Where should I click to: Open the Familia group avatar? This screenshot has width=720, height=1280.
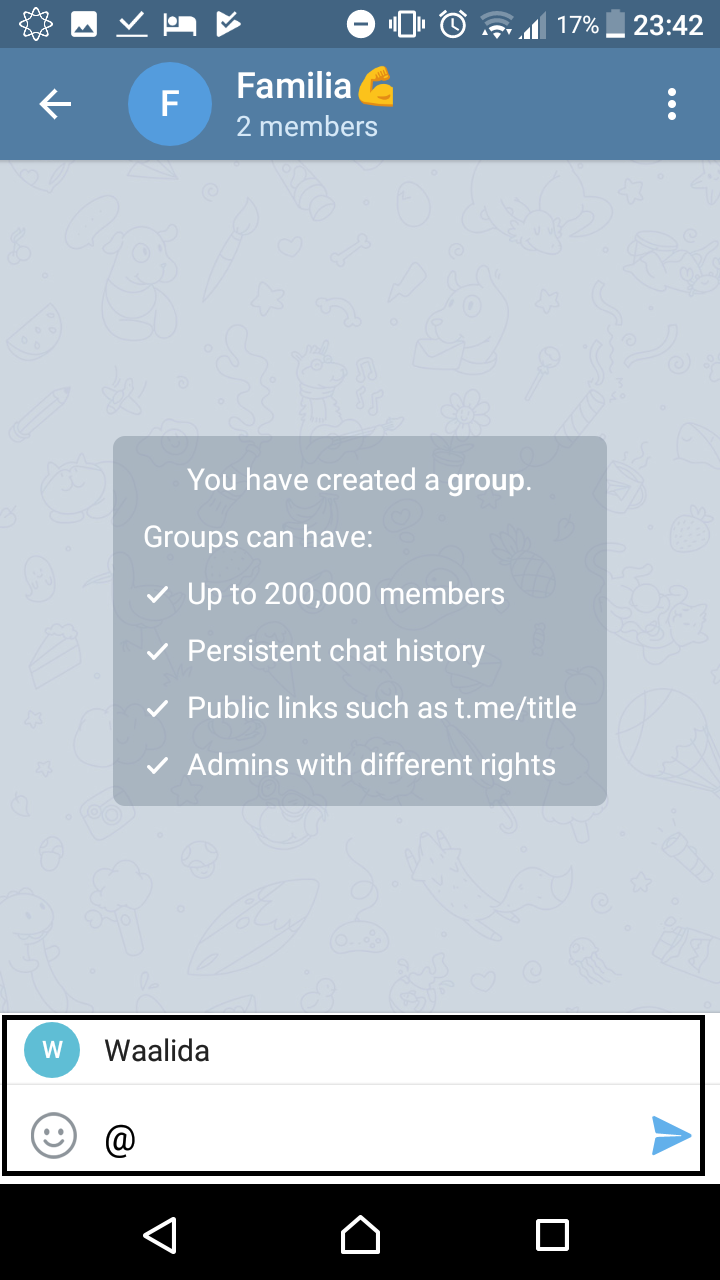[170, 104]
